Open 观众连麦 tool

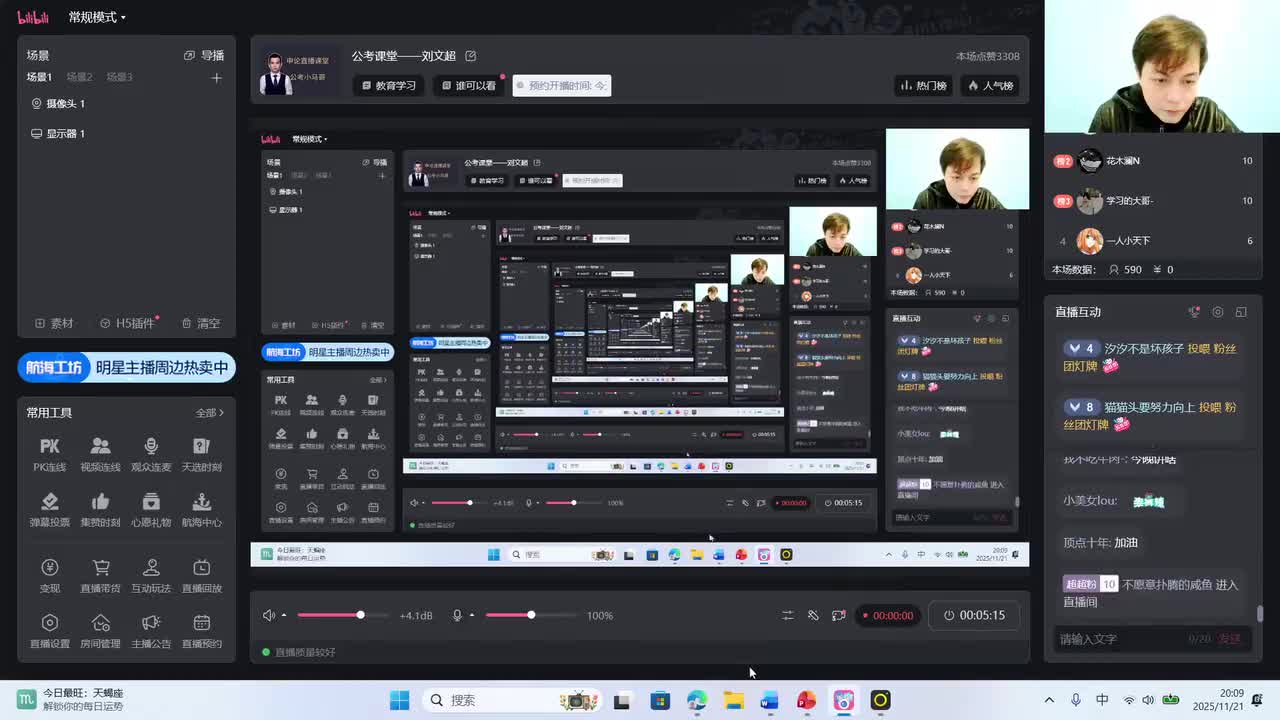(151, 454)
